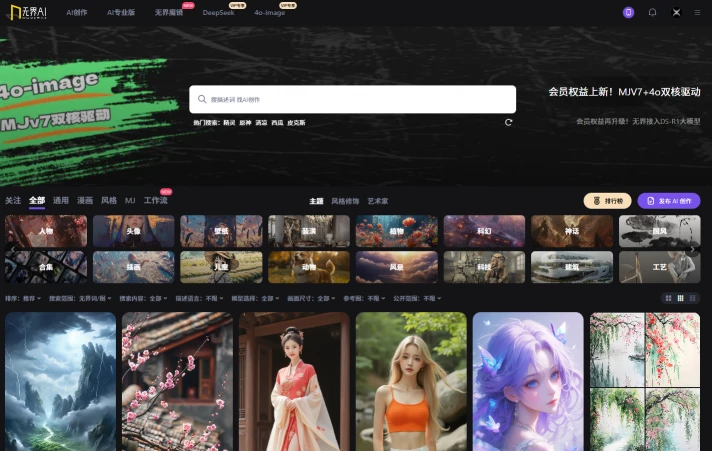Open the 4o-image nav item

pyautogui.click(x=270, y=12)
